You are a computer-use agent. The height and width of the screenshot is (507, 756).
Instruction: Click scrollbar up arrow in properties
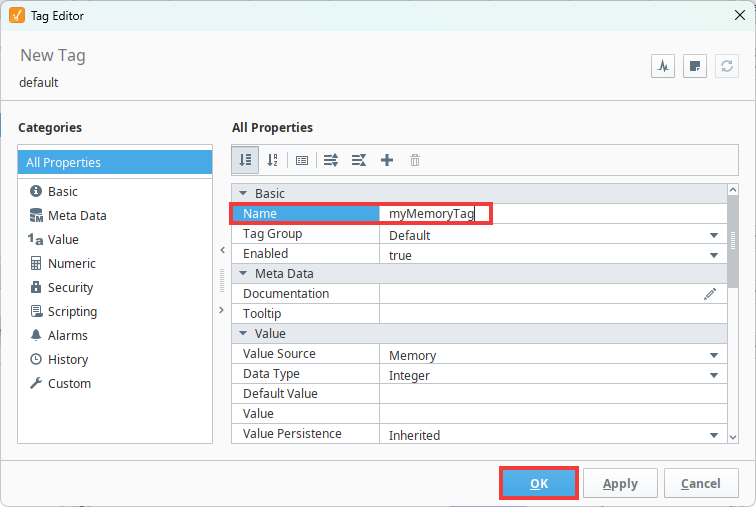point(733,190)
